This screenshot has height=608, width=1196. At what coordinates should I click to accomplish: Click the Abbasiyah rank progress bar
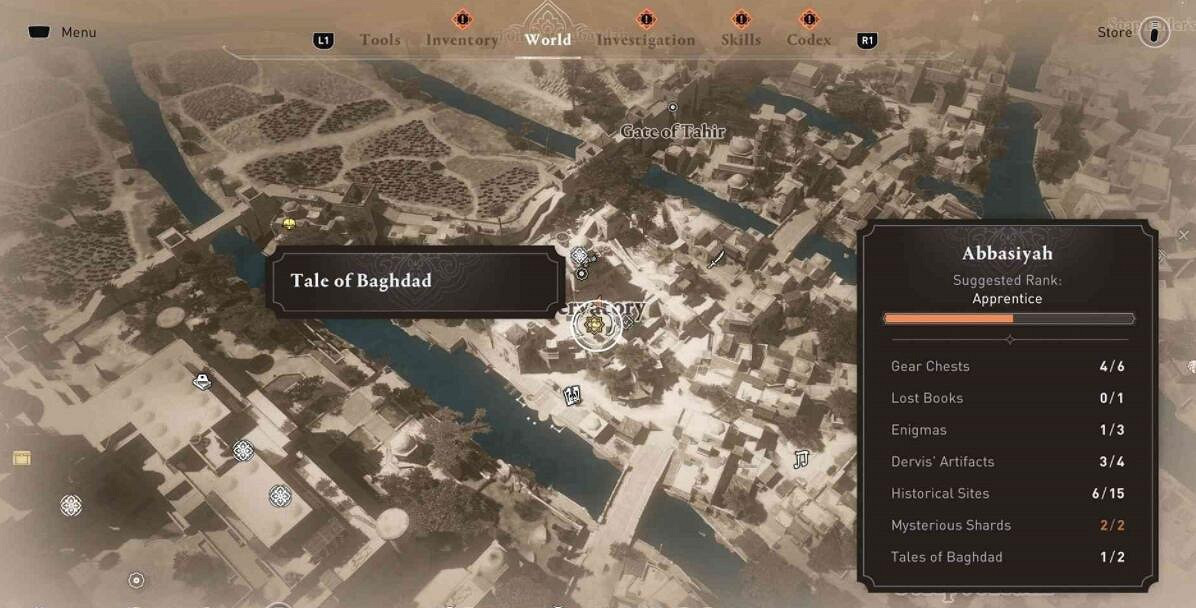pyautogui.click(x=1008, y=319)
